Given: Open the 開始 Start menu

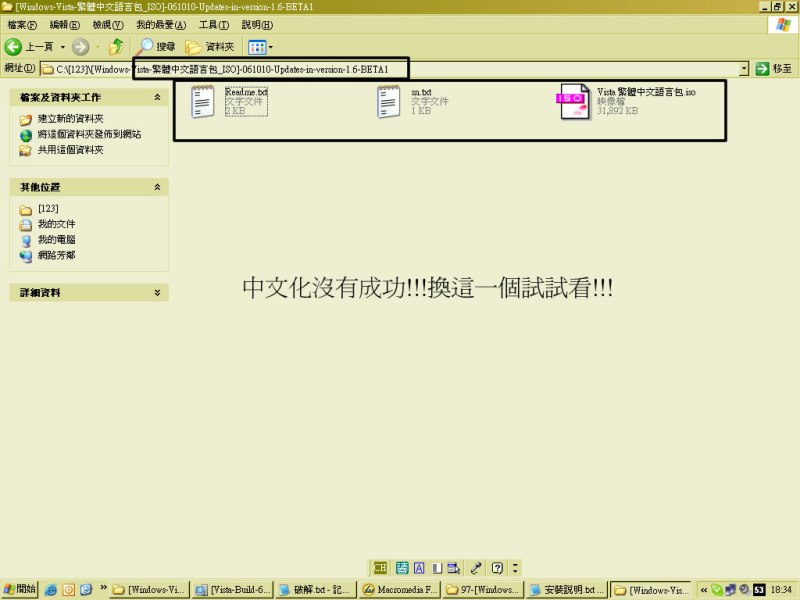Looking at the screenshot, I should tap(19, 590).
